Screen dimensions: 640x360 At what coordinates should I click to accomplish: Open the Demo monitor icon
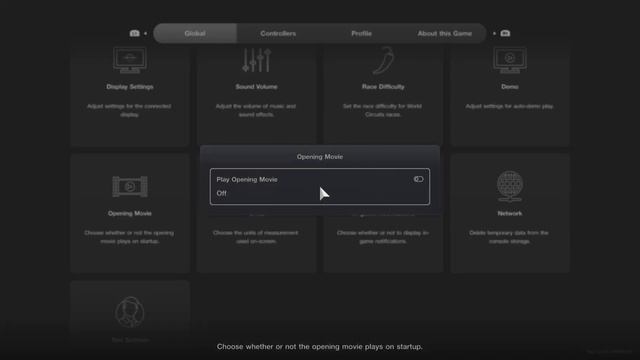[x=510, y=60]
